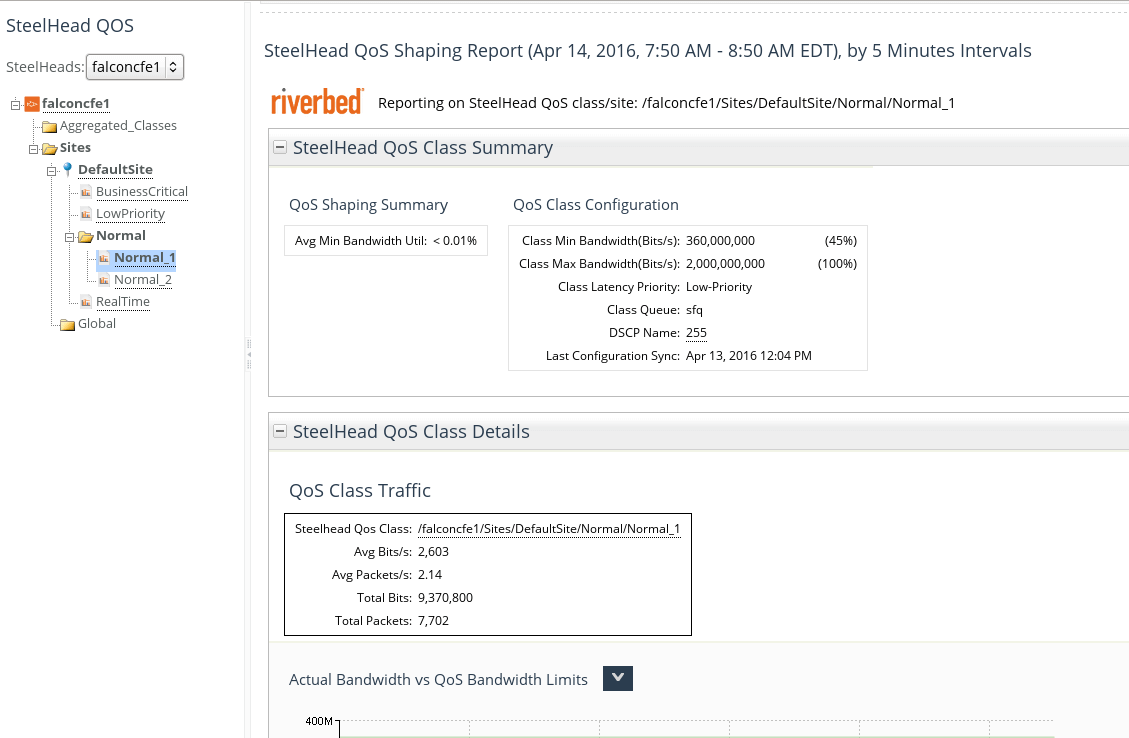Click the DSCP Name 255 link
This screenshot has width=1129, height=738.
click(x=696, y=333)
